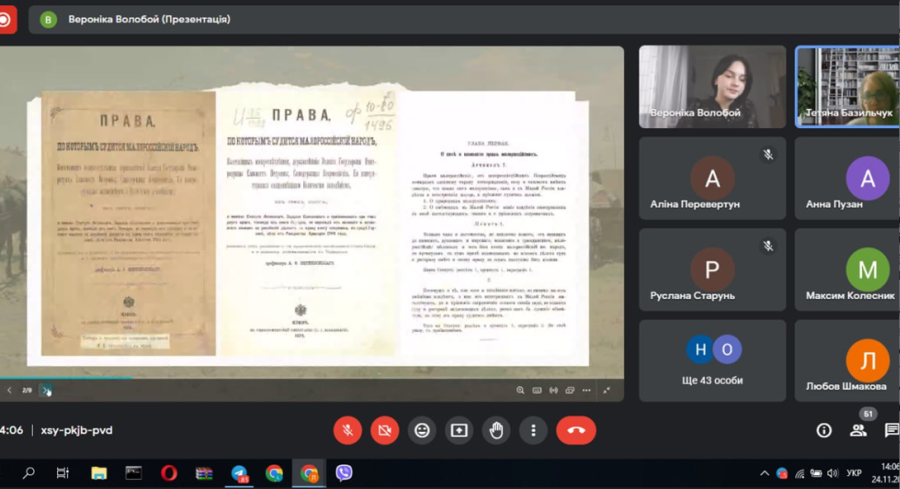Expand hidden system tray icons
This screenshot has width=900, height=489.
765,474
